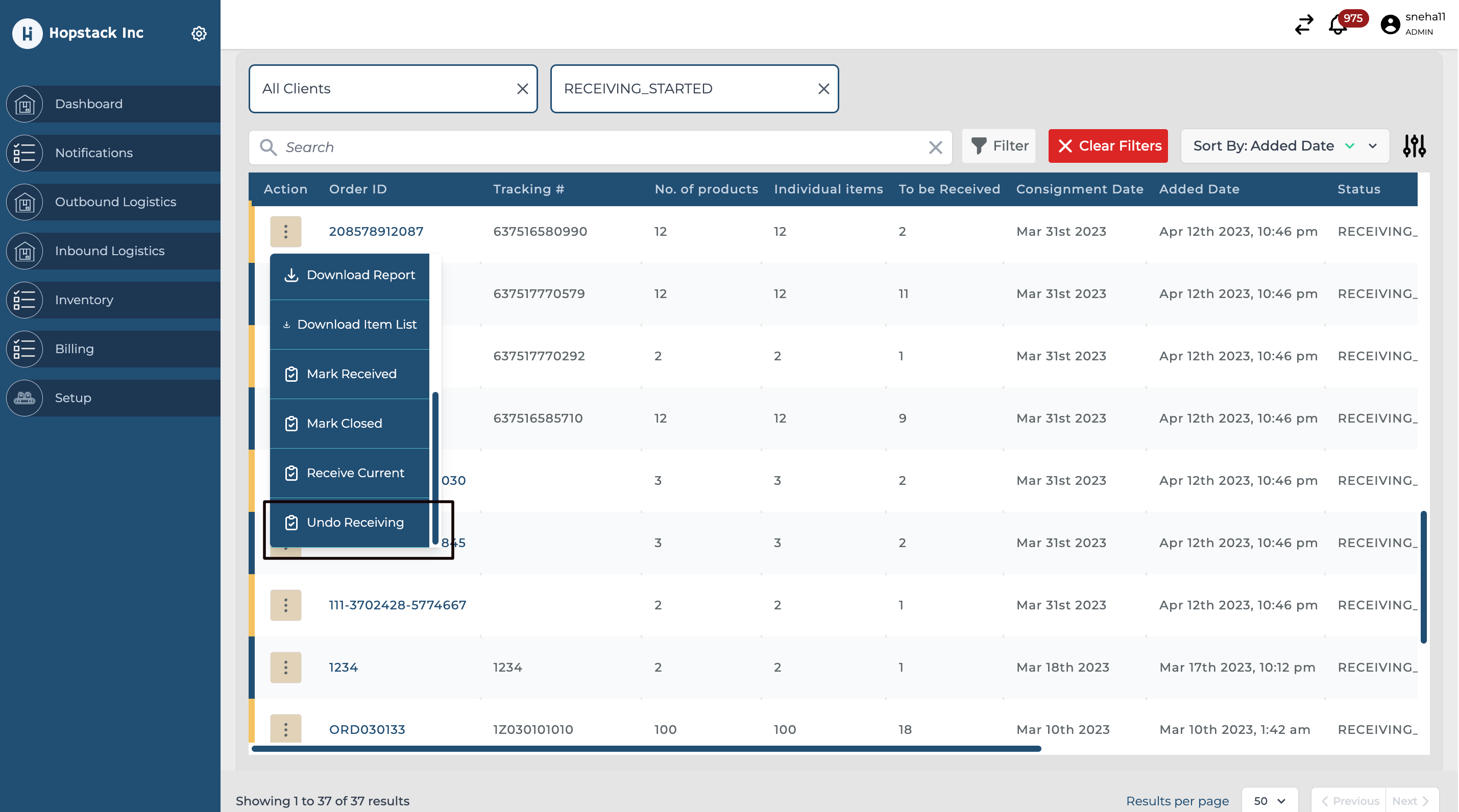The height and width of the screenshot is (812, 1459).
Task: Select Undo Receiving from the action menu
Action: click(355, 522)
